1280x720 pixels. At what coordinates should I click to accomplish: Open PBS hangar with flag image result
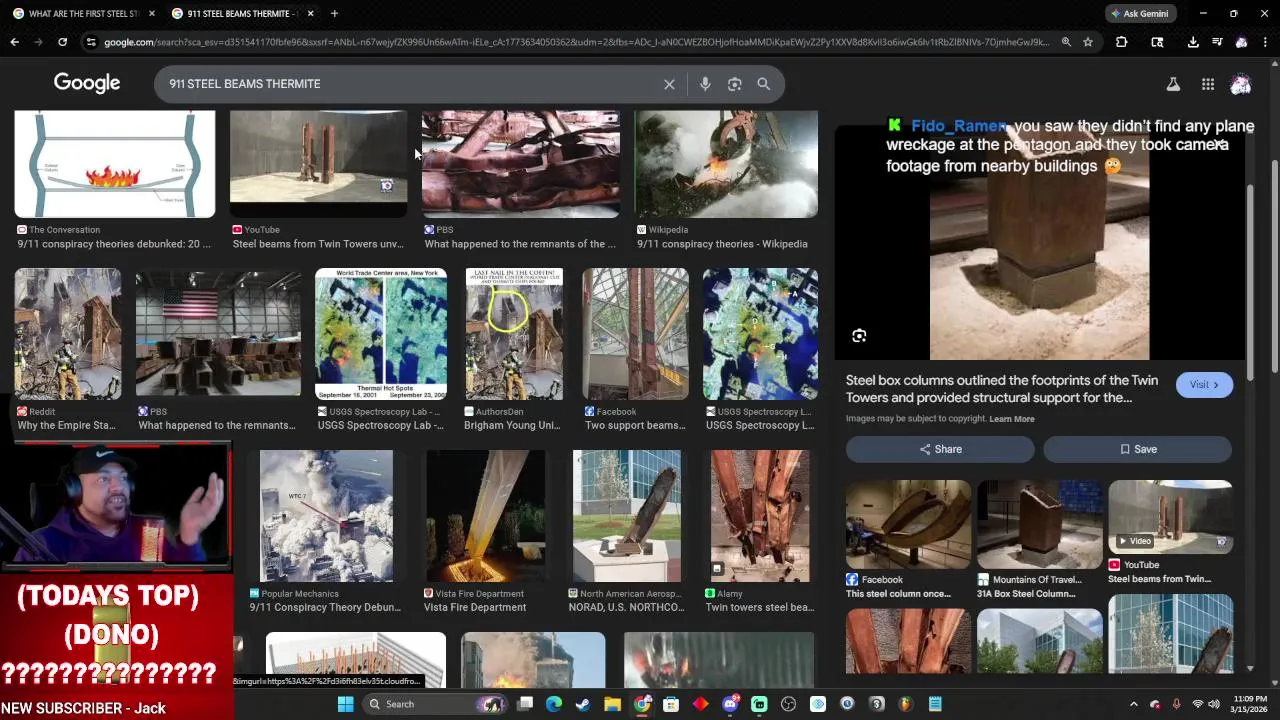[218, 334]
